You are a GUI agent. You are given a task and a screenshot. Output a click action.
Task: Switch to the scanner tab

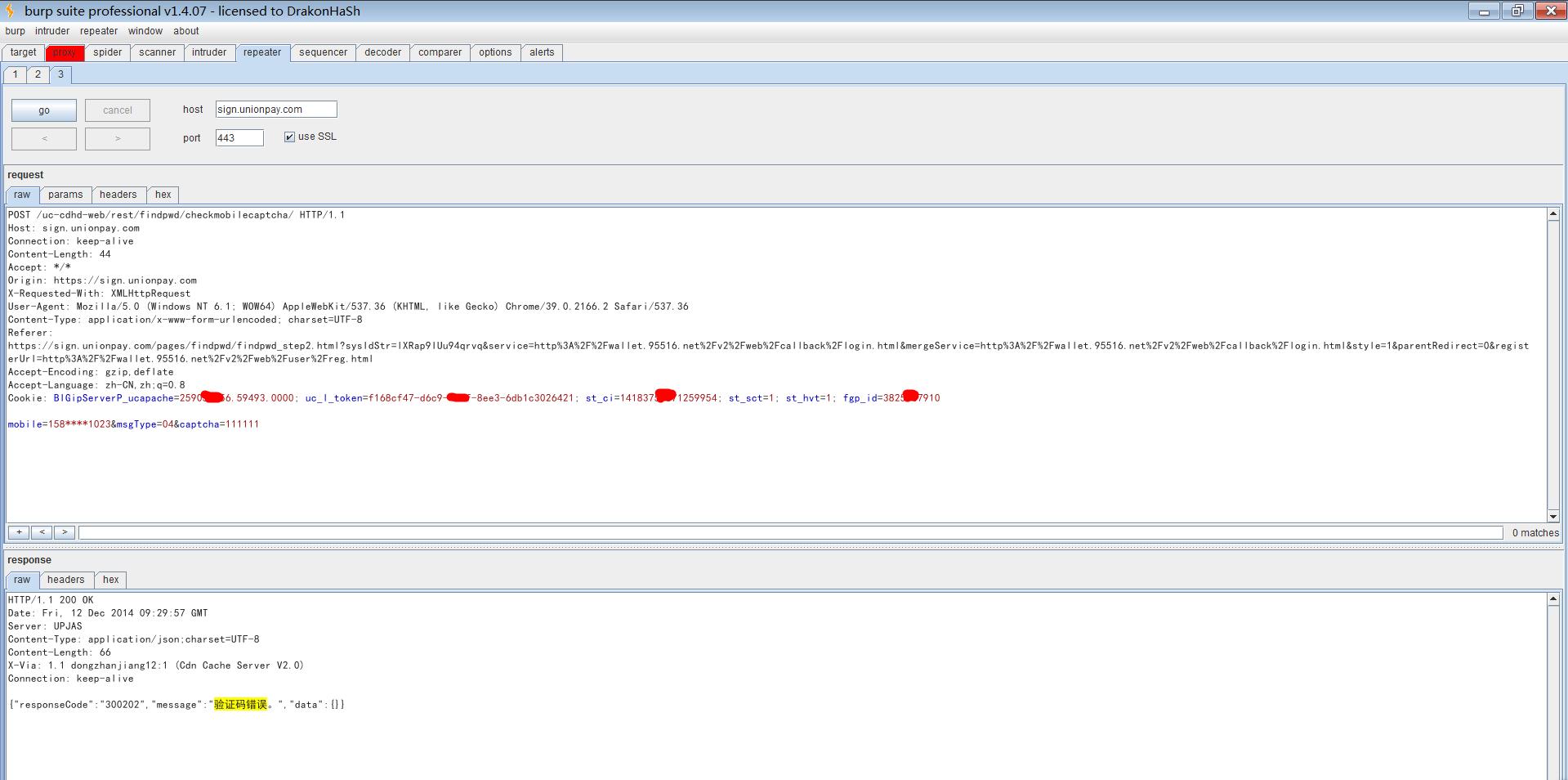click(x=157, y=52)
